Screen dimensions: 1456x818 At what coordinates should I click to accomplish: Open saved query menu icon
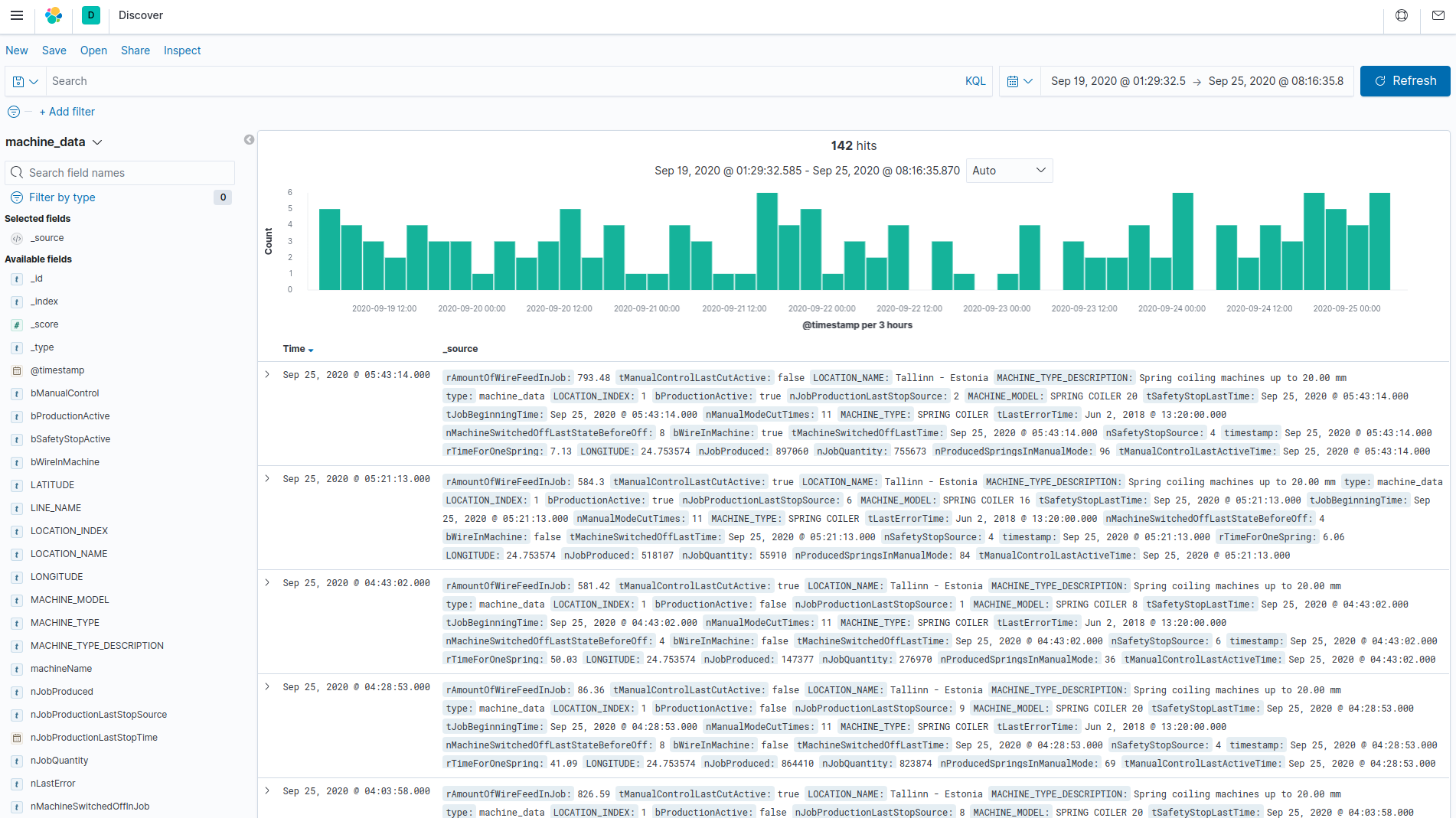25,81
